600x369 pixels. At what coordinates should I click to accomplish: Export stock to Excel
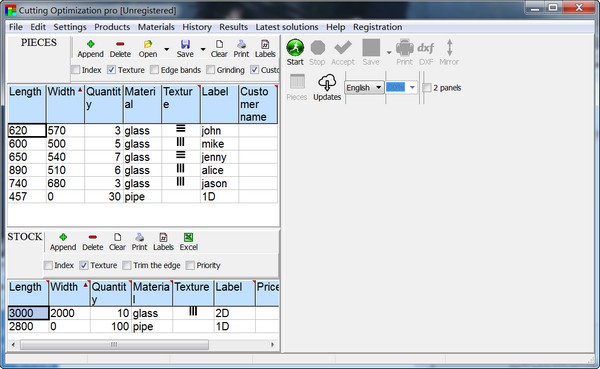(x=189, y=242)
